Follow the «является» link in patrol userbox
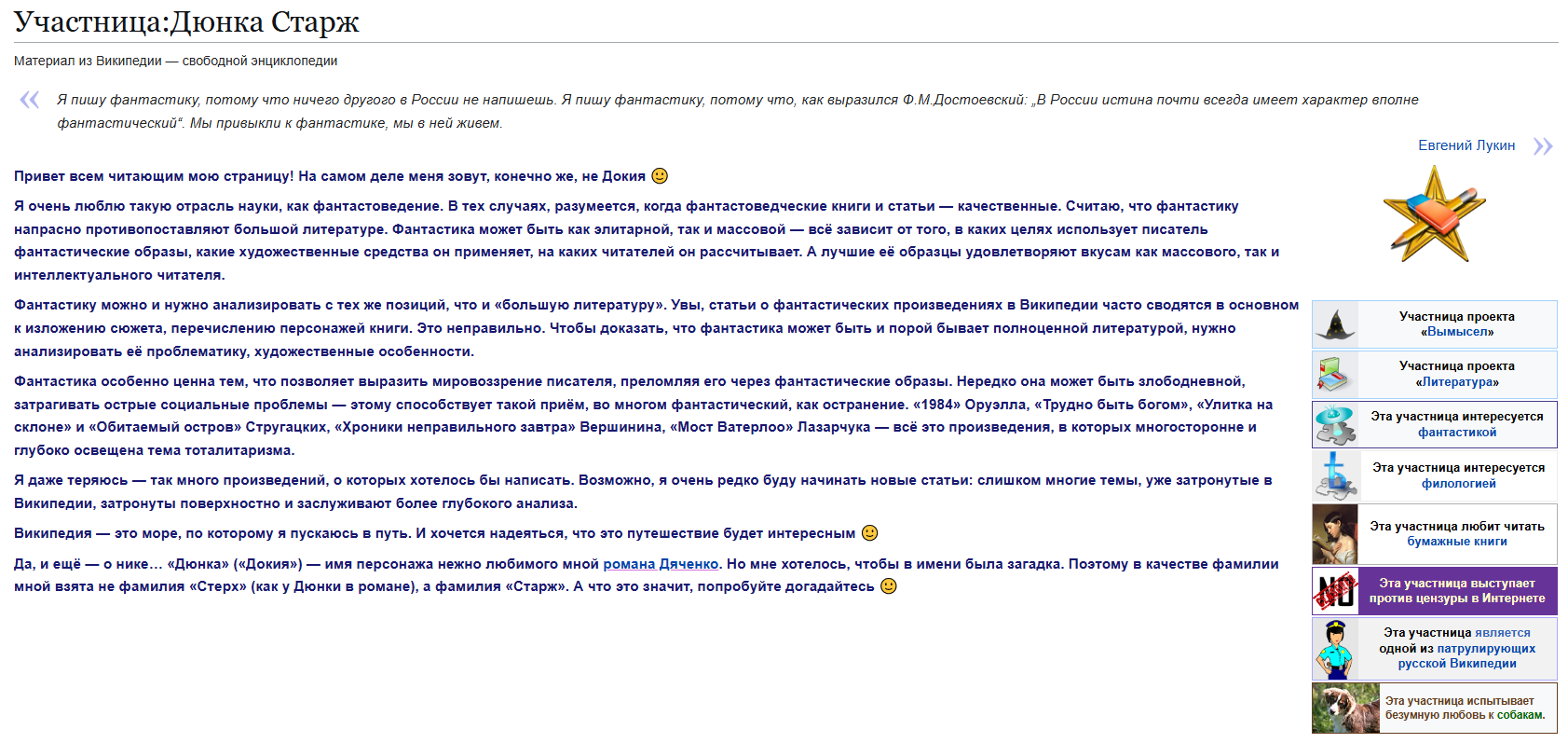1568x743 pixels. click(x=1503, y=633)
